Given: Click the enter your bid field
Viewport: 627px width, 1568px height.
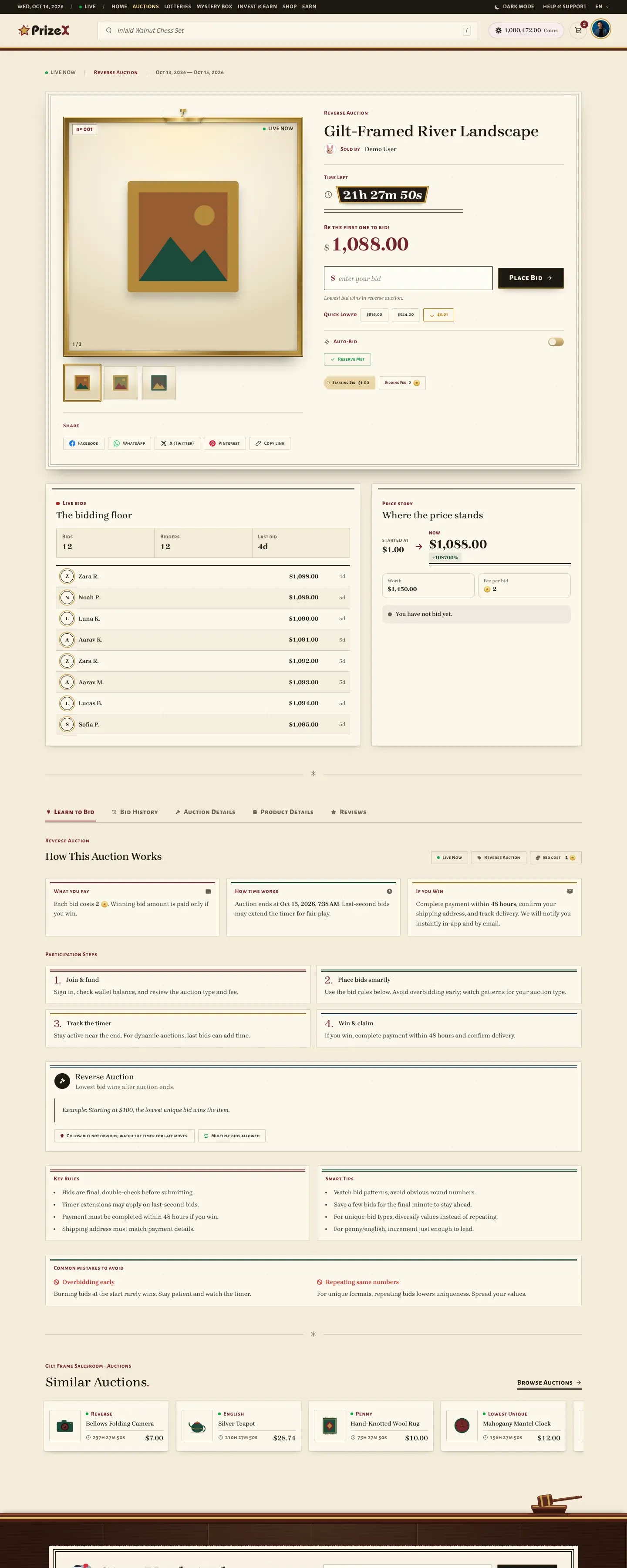Looking at the screenshot, I should pos(408,278).
